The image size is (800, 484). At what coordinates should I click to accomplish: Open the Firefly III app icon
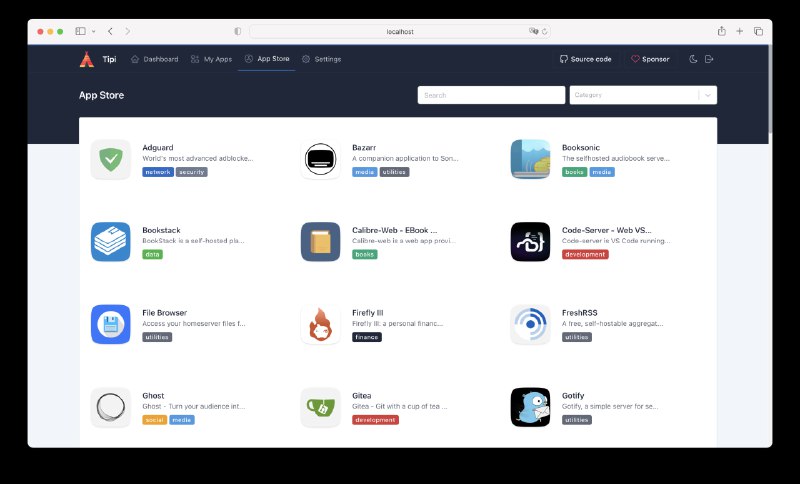click(320, 325)
